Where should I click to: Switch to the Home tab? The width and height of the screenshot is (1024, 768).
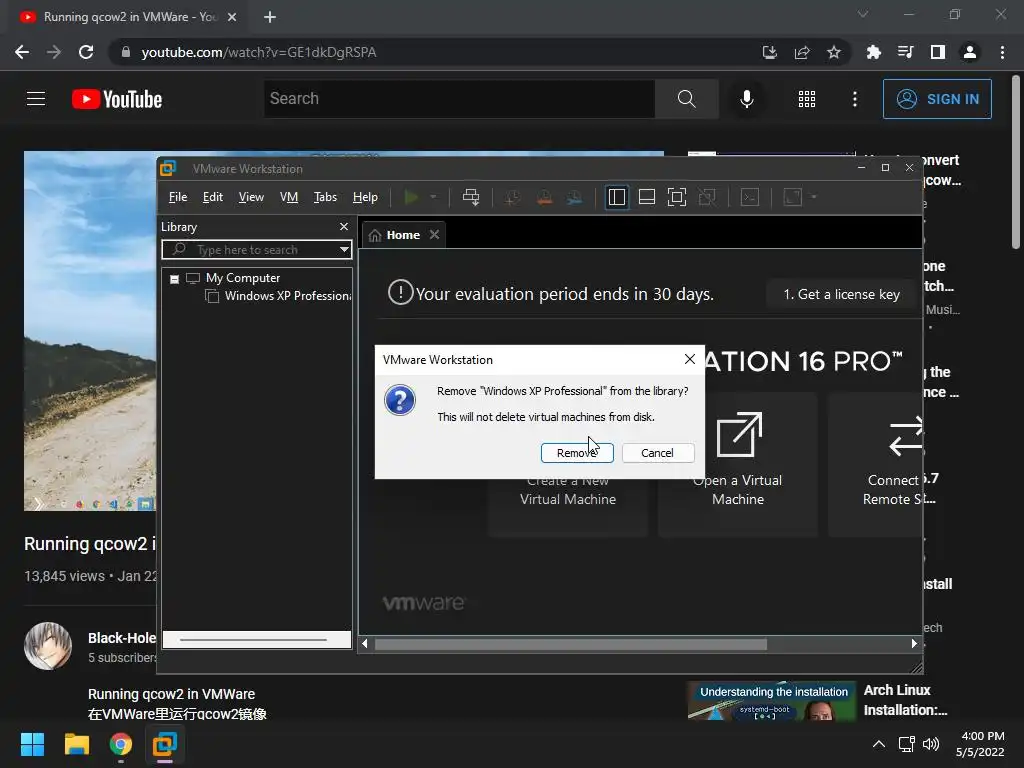[x=402, y=235]
